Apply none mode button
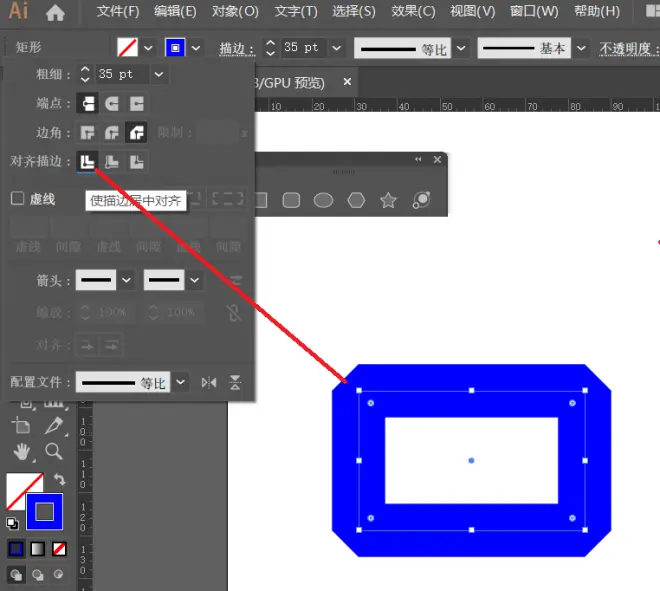Viewport: 660px width, 591px height. [x=59, y=549]
